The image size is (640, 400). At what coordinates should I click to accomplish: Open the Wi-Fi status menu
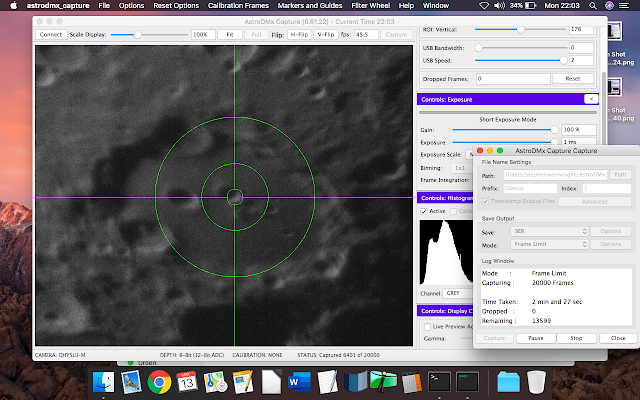pos(484,5)
